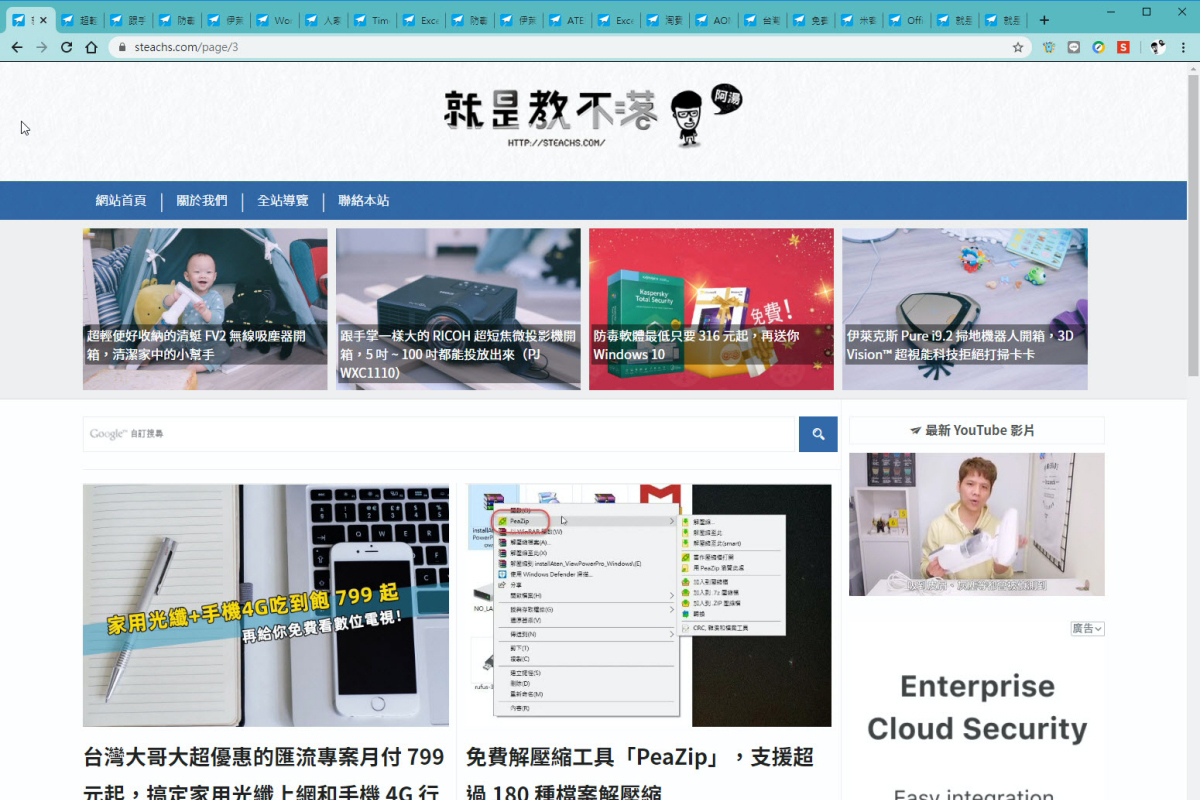
Task: Open the LINE browser extension
Action: tap(1073, 47)
